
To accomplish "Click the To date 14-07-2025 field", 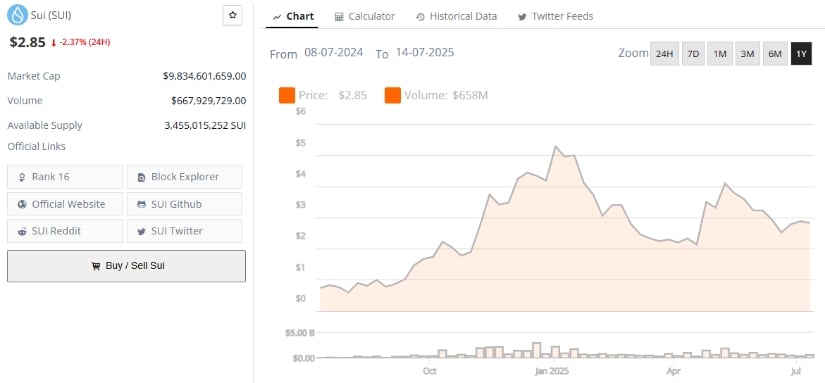I will click(x=425, y=53).
